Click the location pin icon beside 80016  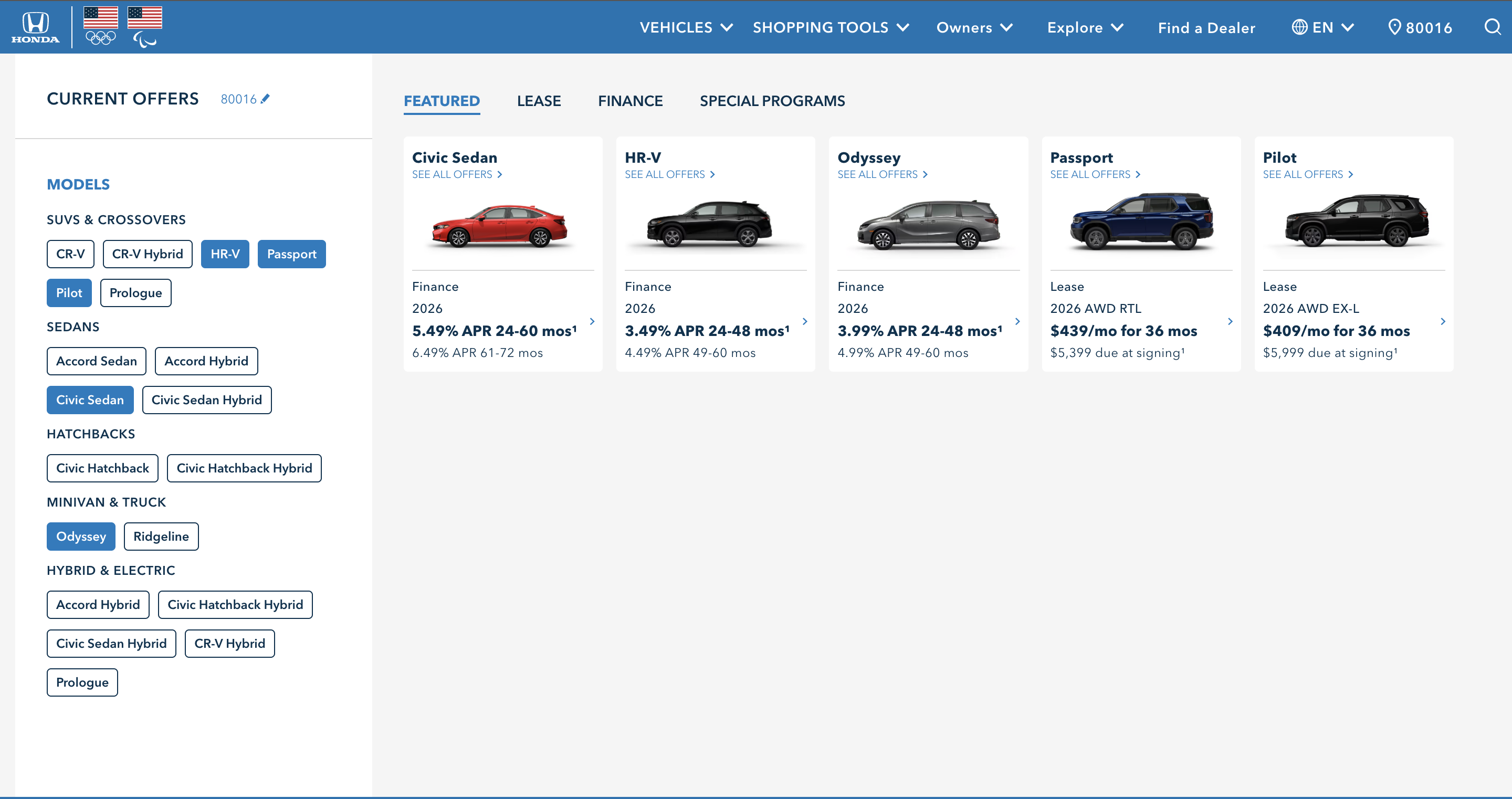coord(1394,27)
